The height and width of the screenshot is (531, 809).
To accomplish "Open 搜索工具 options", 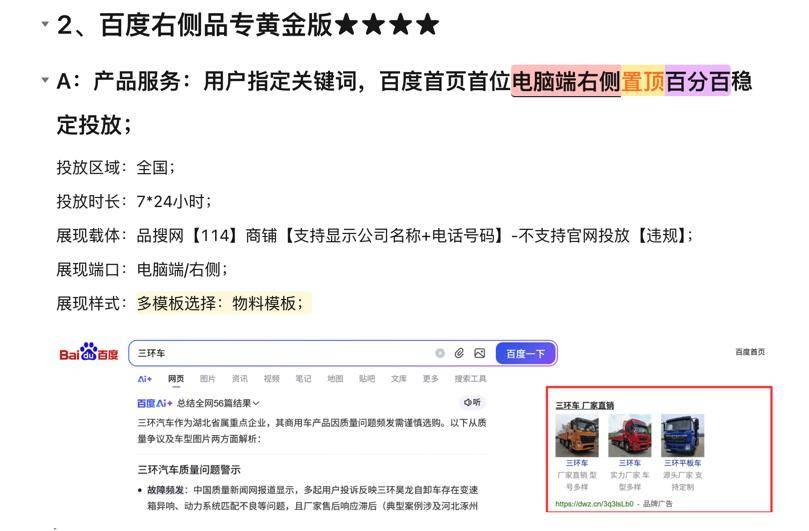I will [x=470, y=379].
